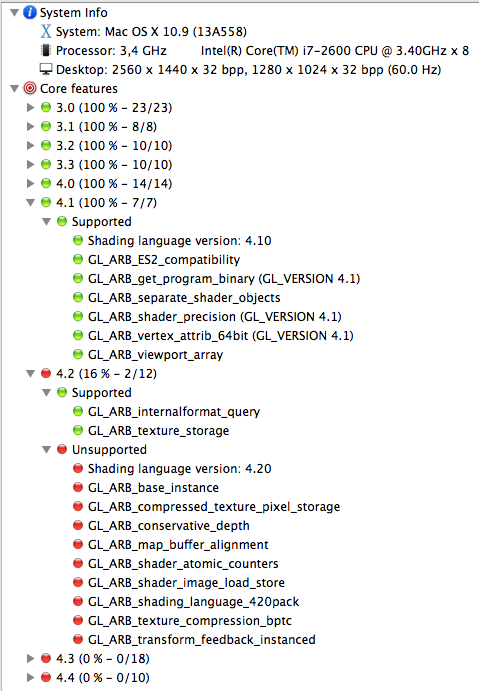Expand the 3.0 (100 % - 23/23) node

pyautogui.click(x=30, y=108)
